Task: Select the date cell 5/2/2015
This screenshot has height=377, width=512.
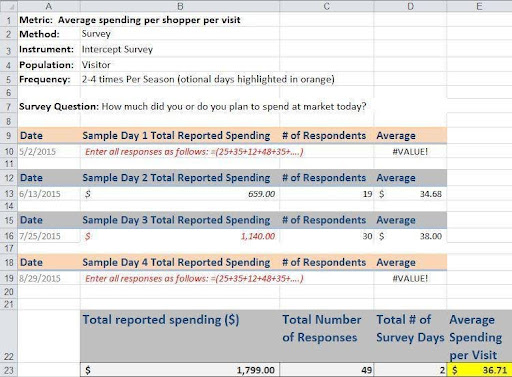Action: coord(49,151)
